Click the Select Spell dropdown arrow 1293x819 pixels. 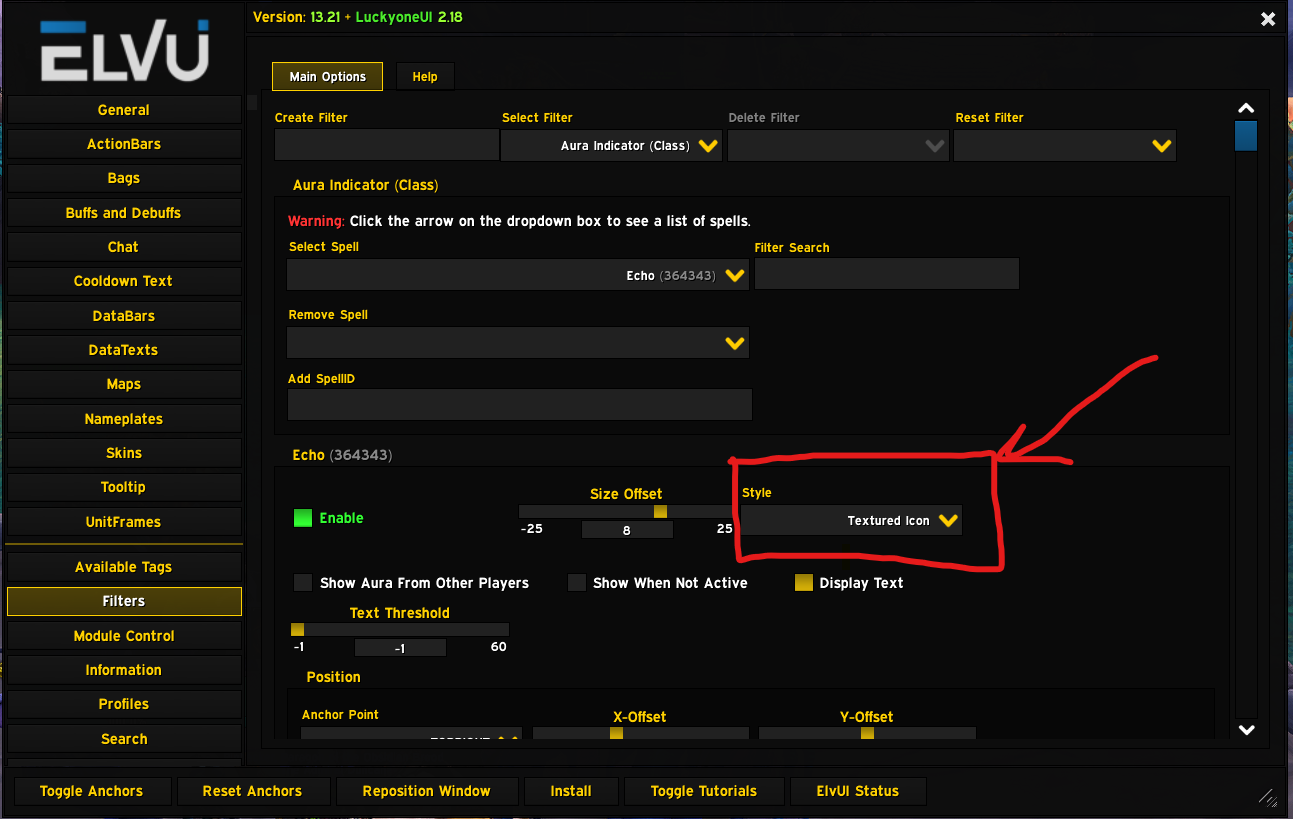[x=735, y=275]
